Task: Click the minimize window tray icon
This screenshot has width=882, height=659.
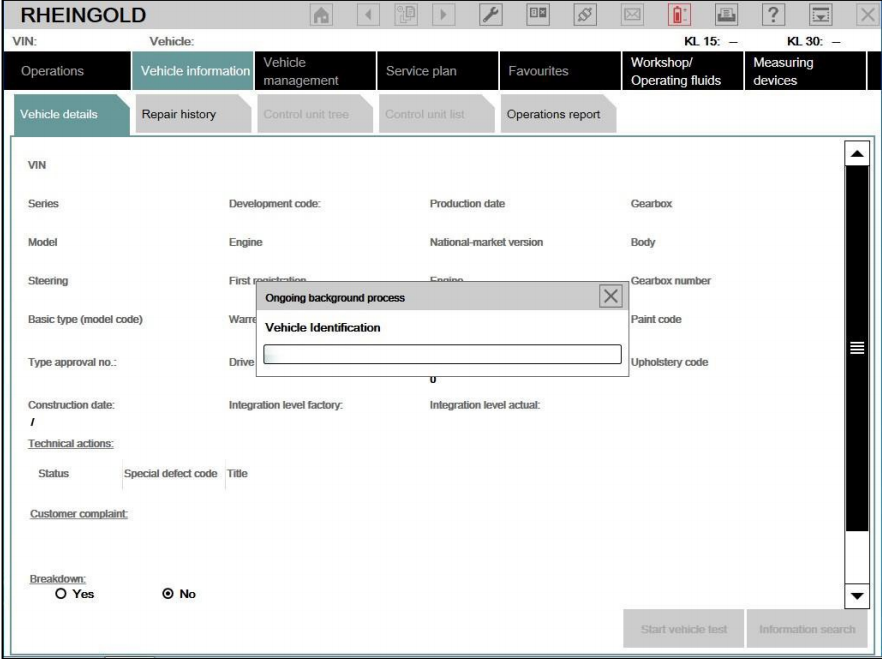Action: point(821,15)
